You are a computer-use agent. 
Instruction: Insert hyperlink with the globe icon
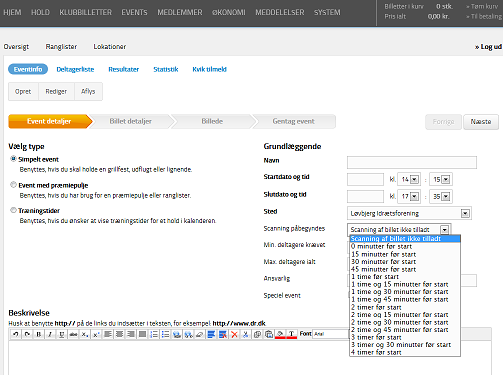click(x=177, y=334)
